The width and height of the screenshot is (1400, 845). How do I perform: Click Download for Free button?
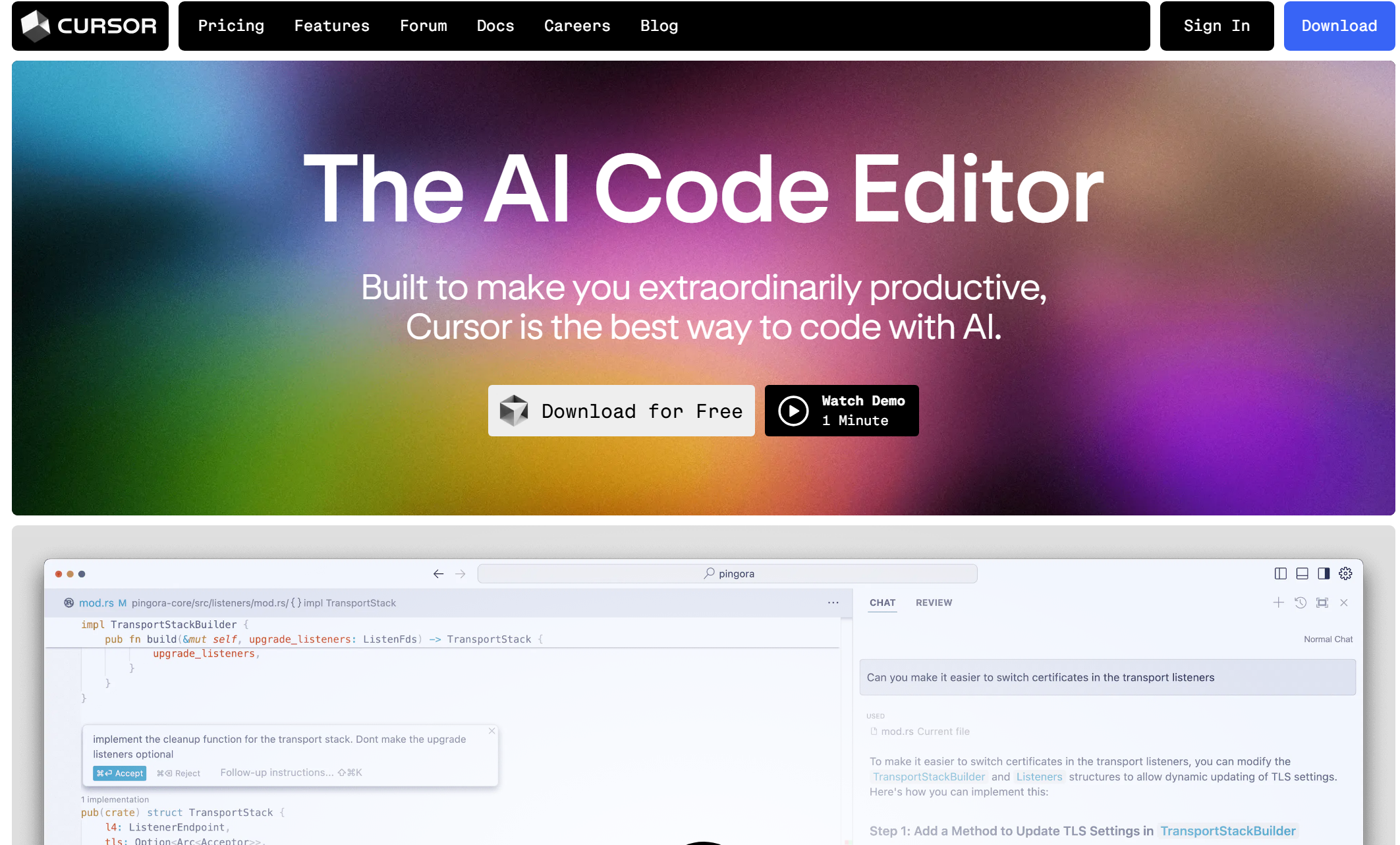pyautogui.click(x=622, y=410)
